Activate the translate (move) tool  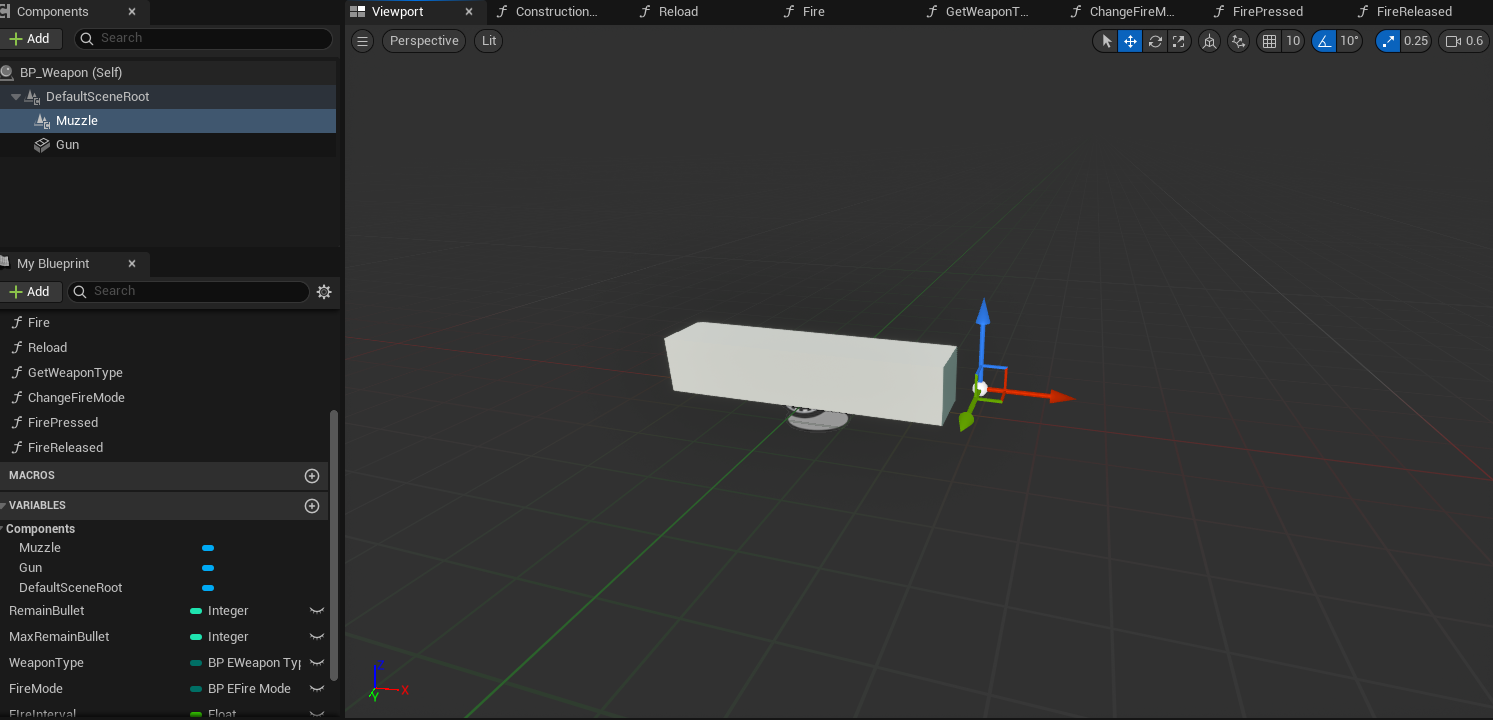[x=1130, y=41]
